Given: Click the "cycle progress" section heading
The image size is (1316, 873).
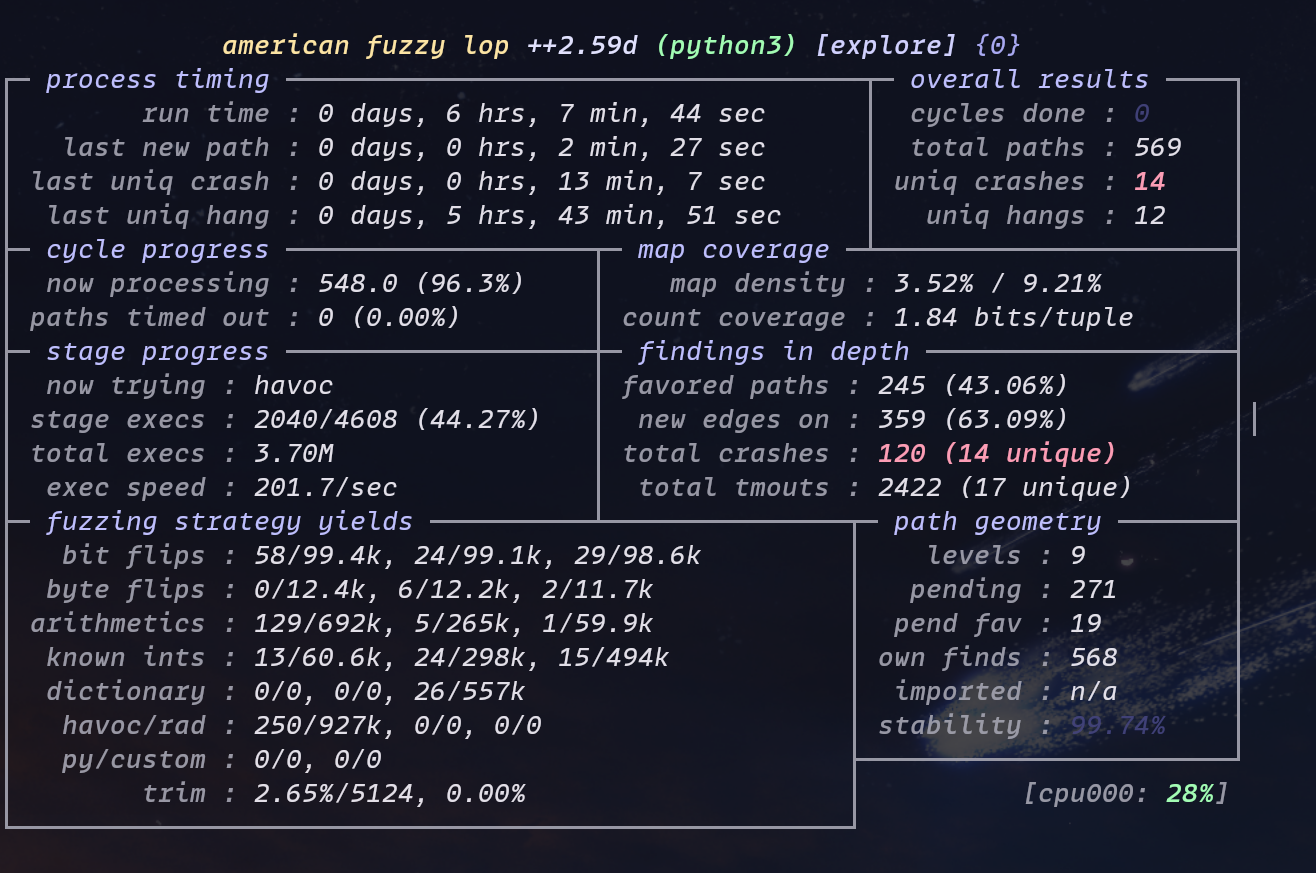Looking at the screenshot, I should [158, 250].
